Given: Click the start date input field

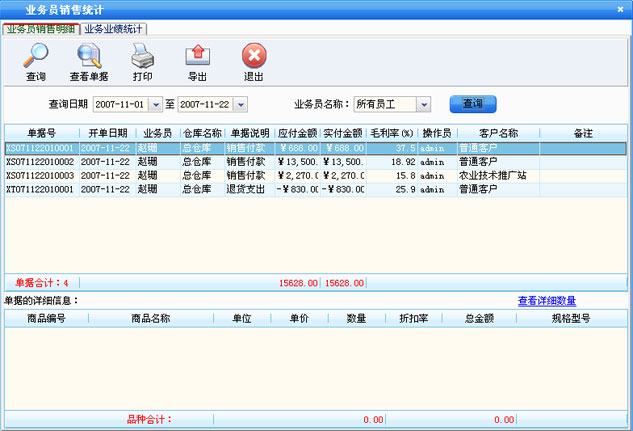Looking at the screenshot, I should 120,104.
